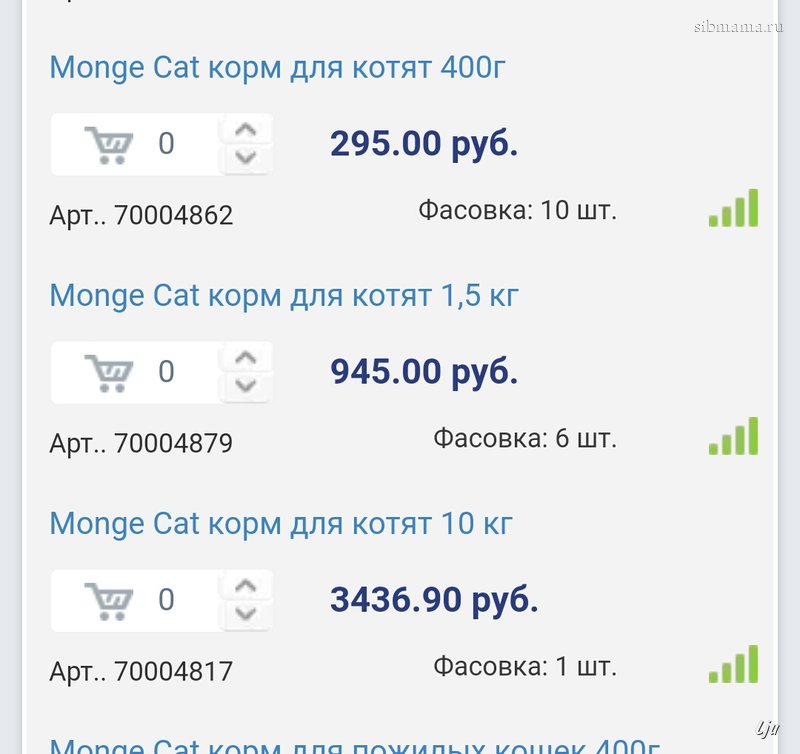
Task: Click stock level bars for article 70004817
Action: click(734, 665)
